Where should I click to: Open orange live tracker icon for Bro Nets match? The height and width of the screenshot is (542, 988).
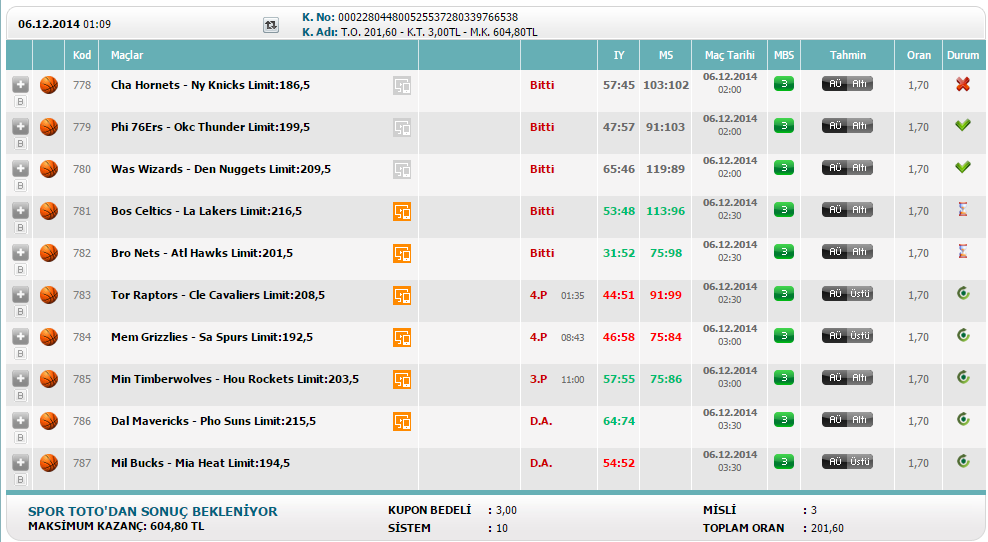point(402,253)
